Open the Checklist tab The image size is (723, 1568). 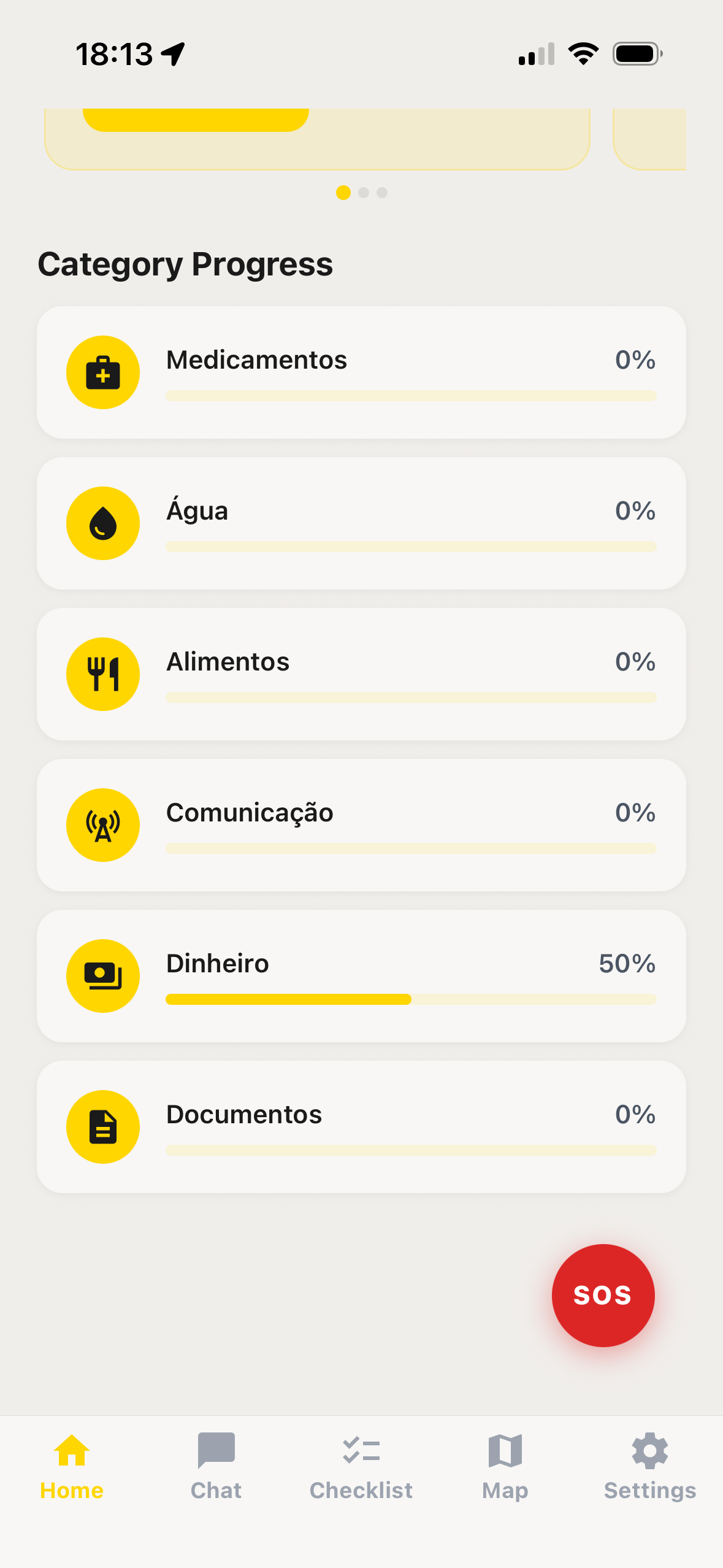361,1464
